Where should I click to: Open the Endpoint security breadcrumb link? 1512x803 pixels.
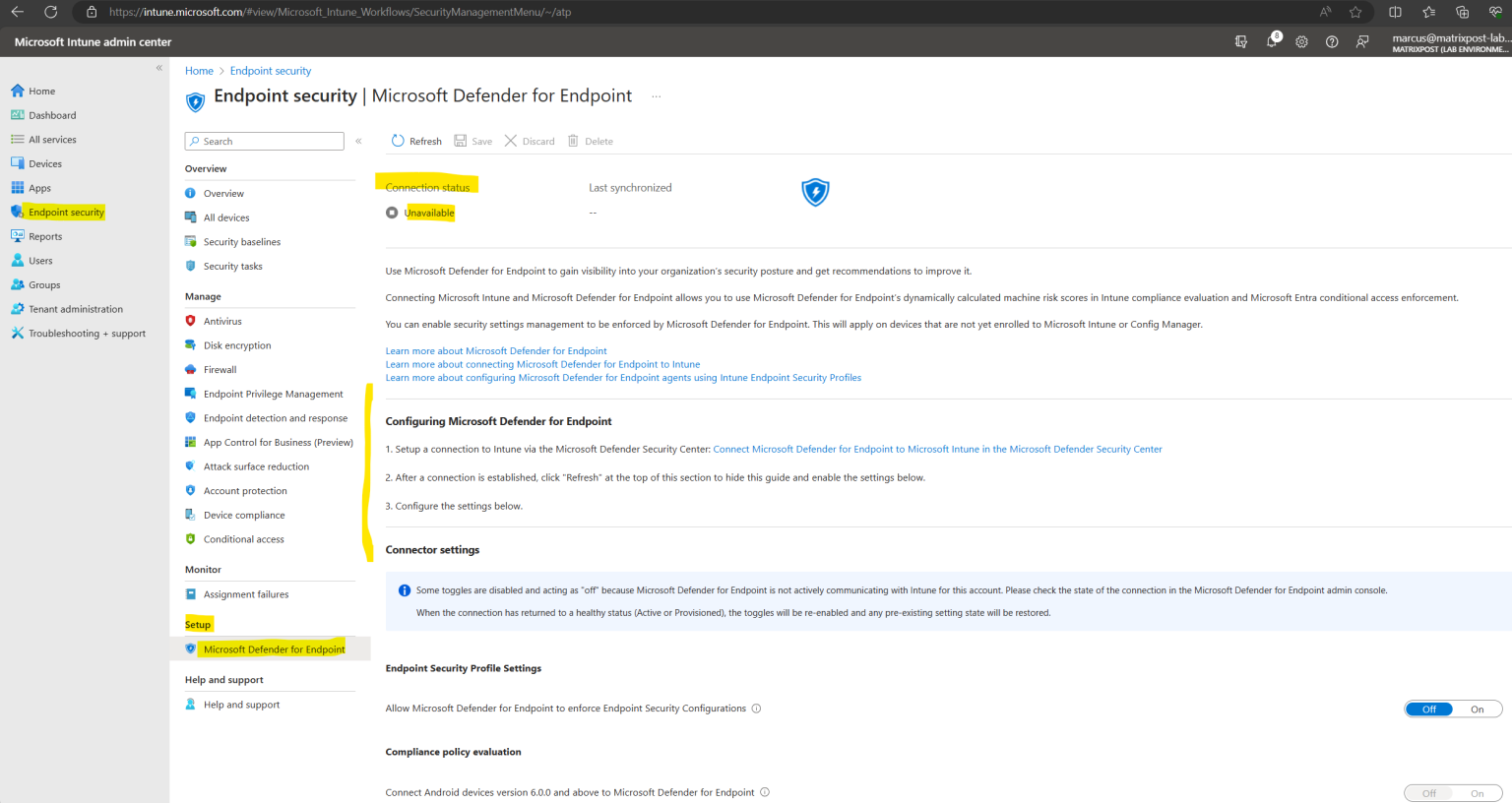tap(270, 70)
